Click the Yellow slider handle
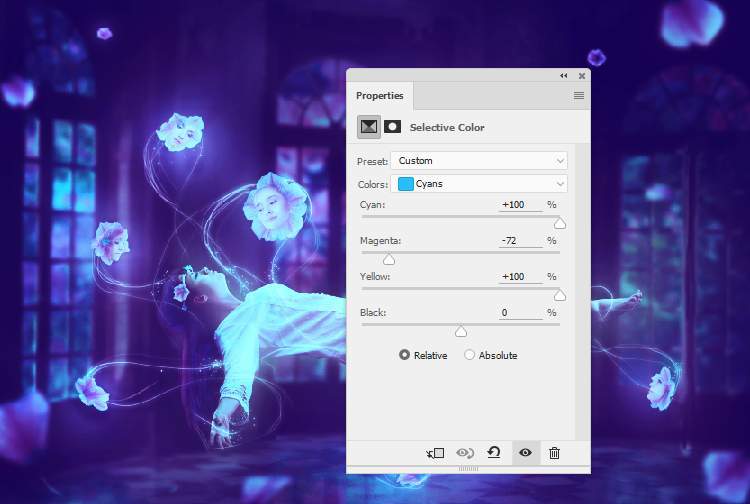Image resolution: width=750 pixels, height=504 pixels. [x=560, y=296]
